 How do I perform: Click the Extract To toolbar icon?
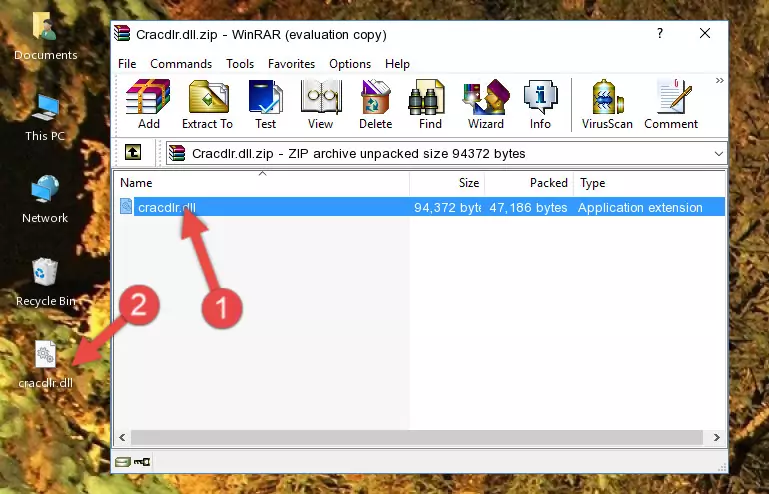[207, 104]
